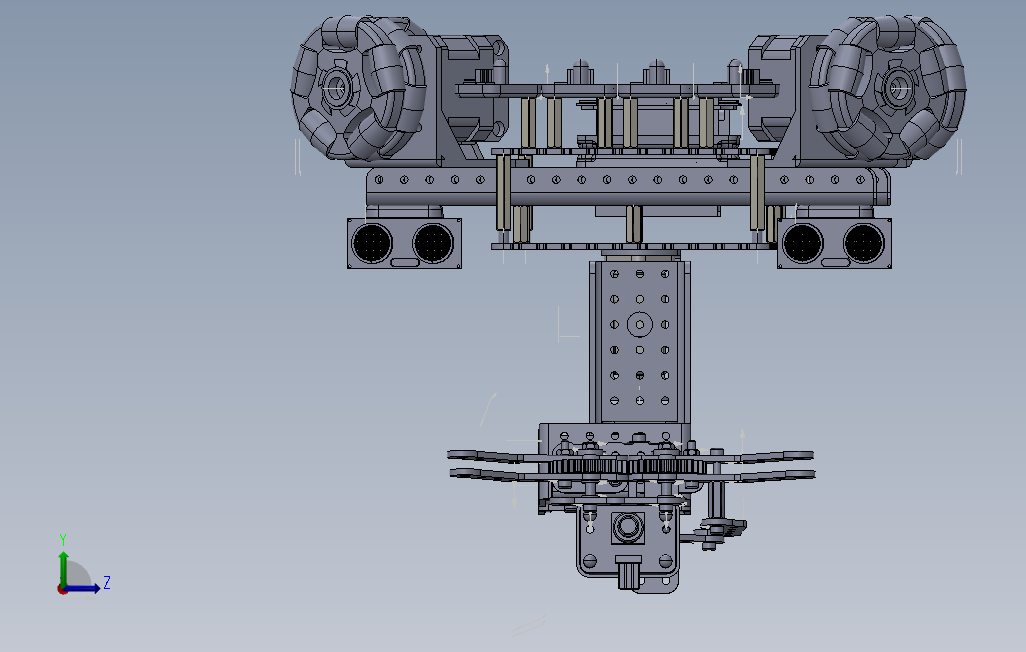The height and width of the screenshot is (652, 1026).
Task: Select the long horizontal perforated beam
Action: coord(627,187)
